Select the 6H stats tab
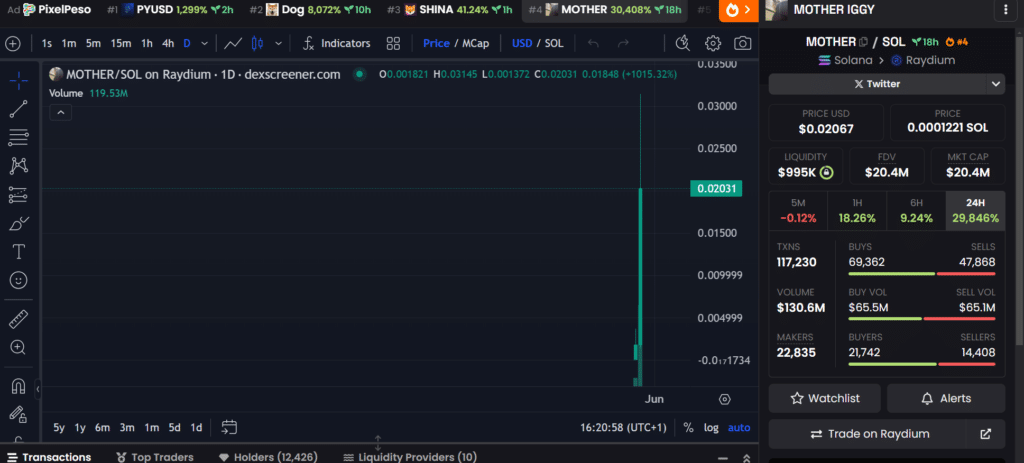1024x463 pixels. point(916,211)
